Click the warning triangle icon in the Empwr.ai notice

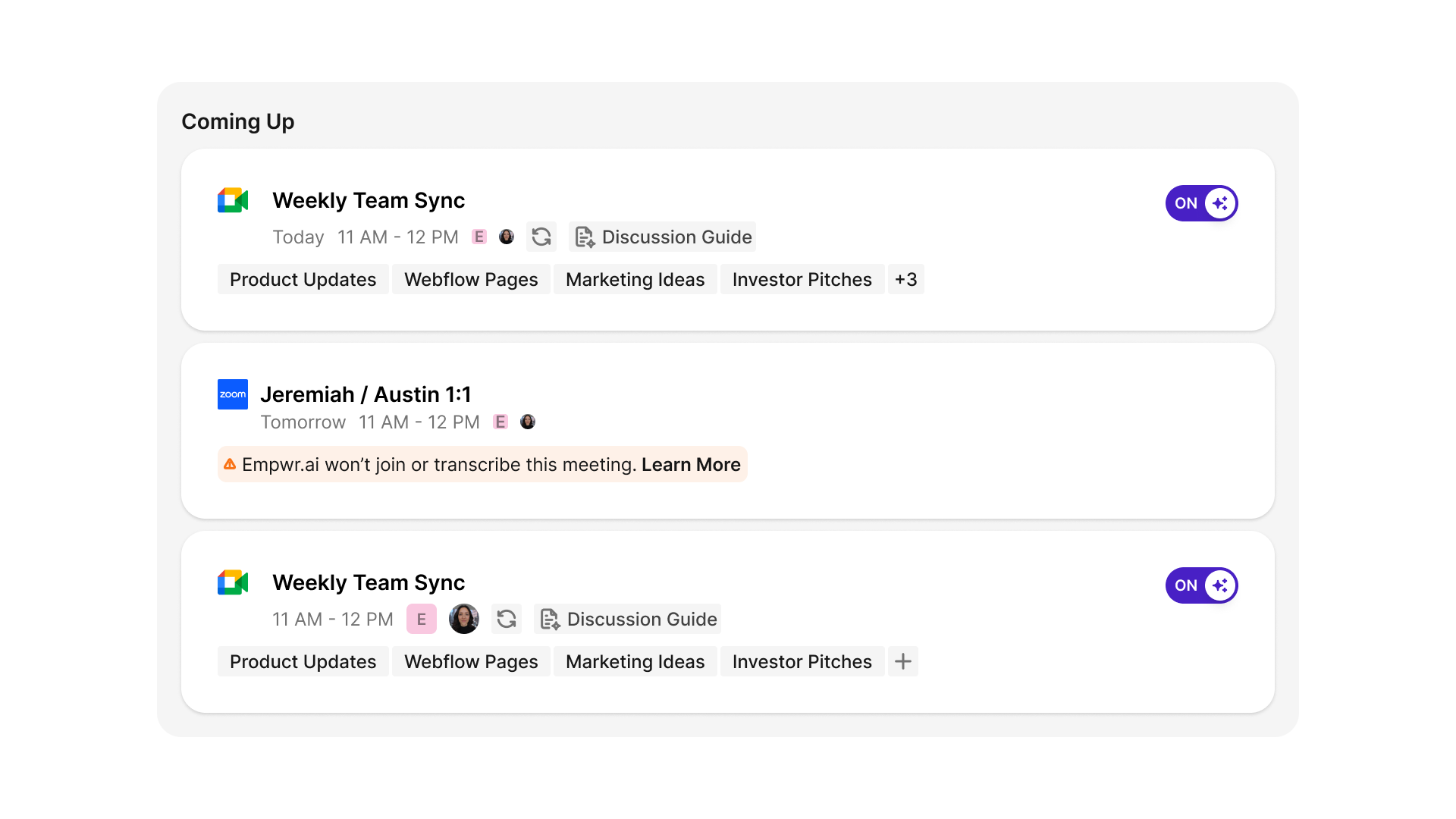coord(230,464)
